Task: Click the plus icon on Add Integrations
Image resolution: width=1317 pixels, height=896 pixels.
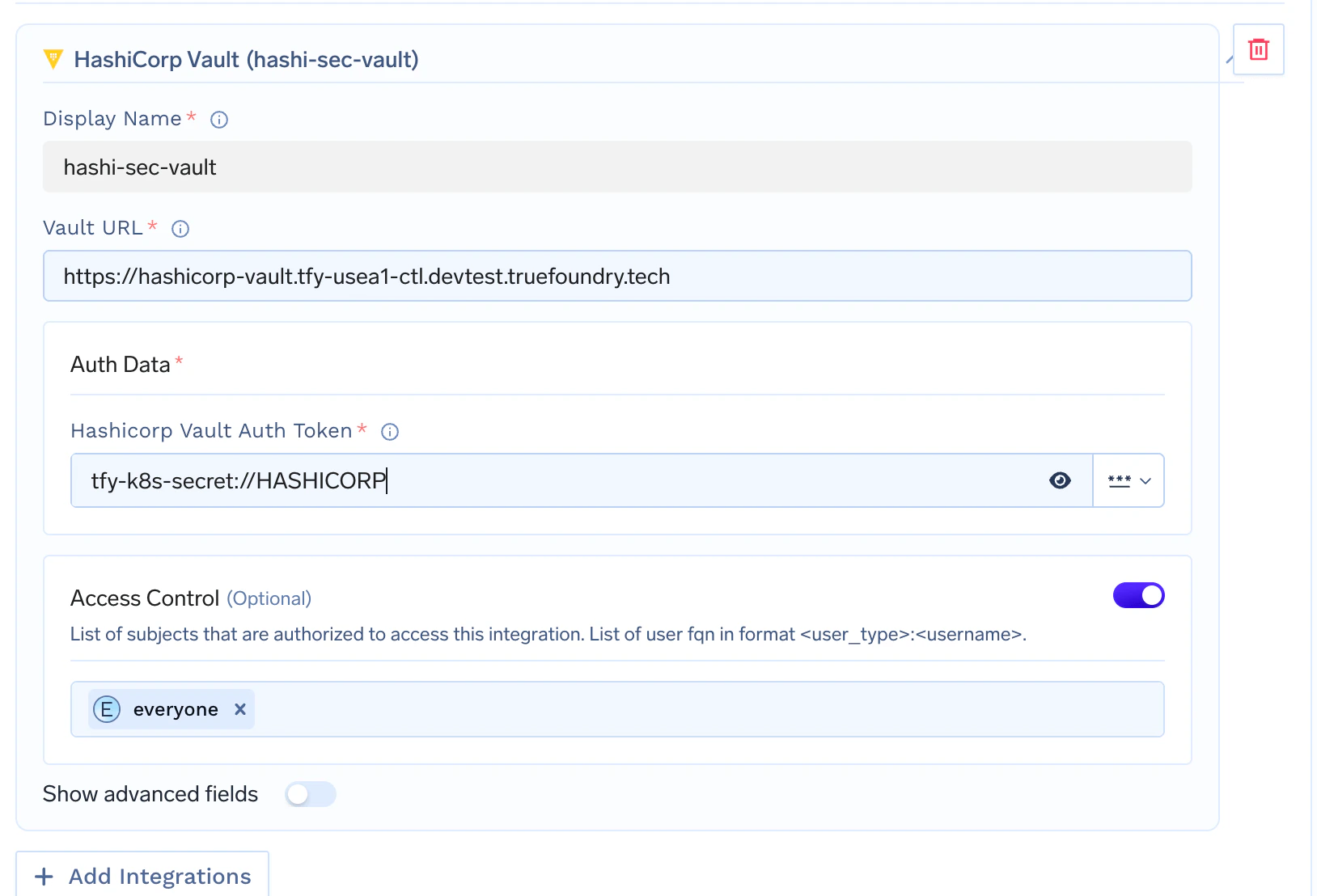Action: 43,876
